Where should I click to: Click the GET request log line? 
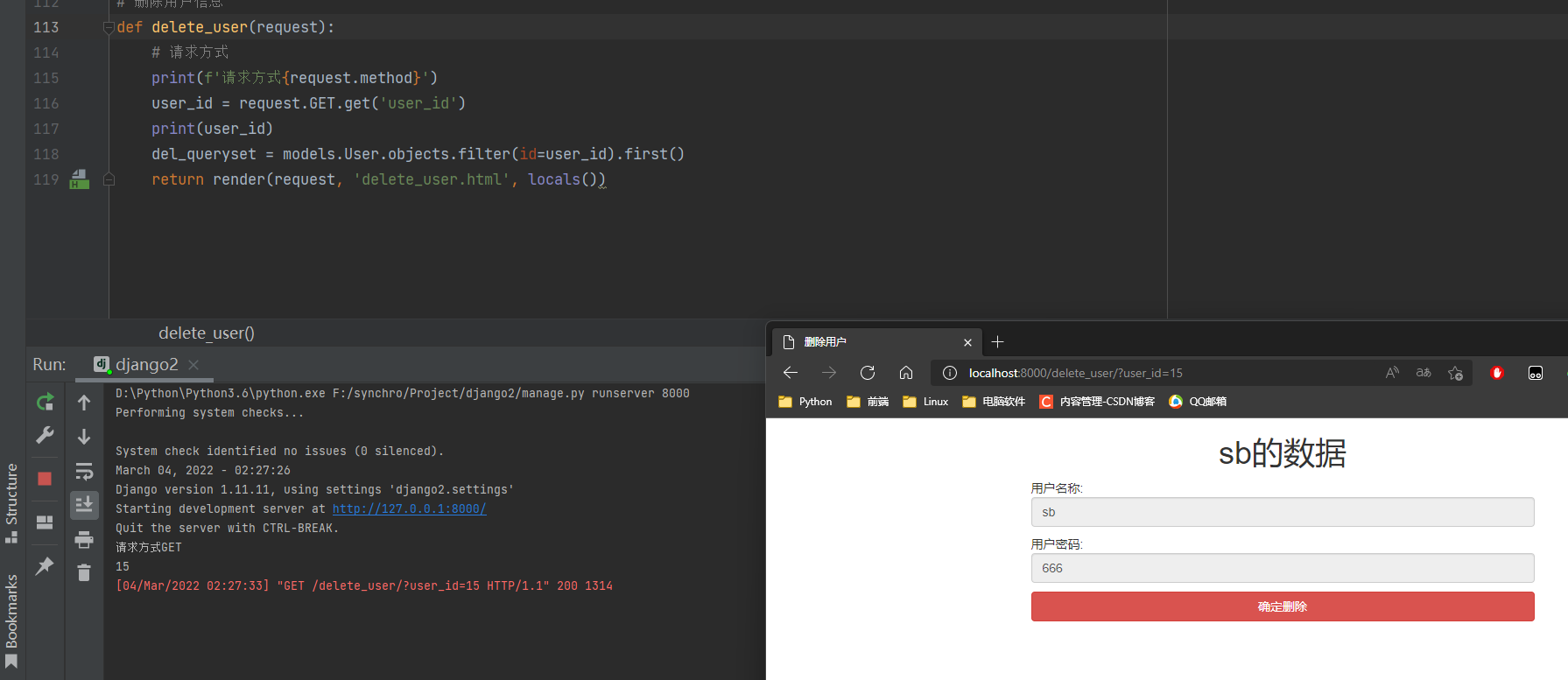364,585
